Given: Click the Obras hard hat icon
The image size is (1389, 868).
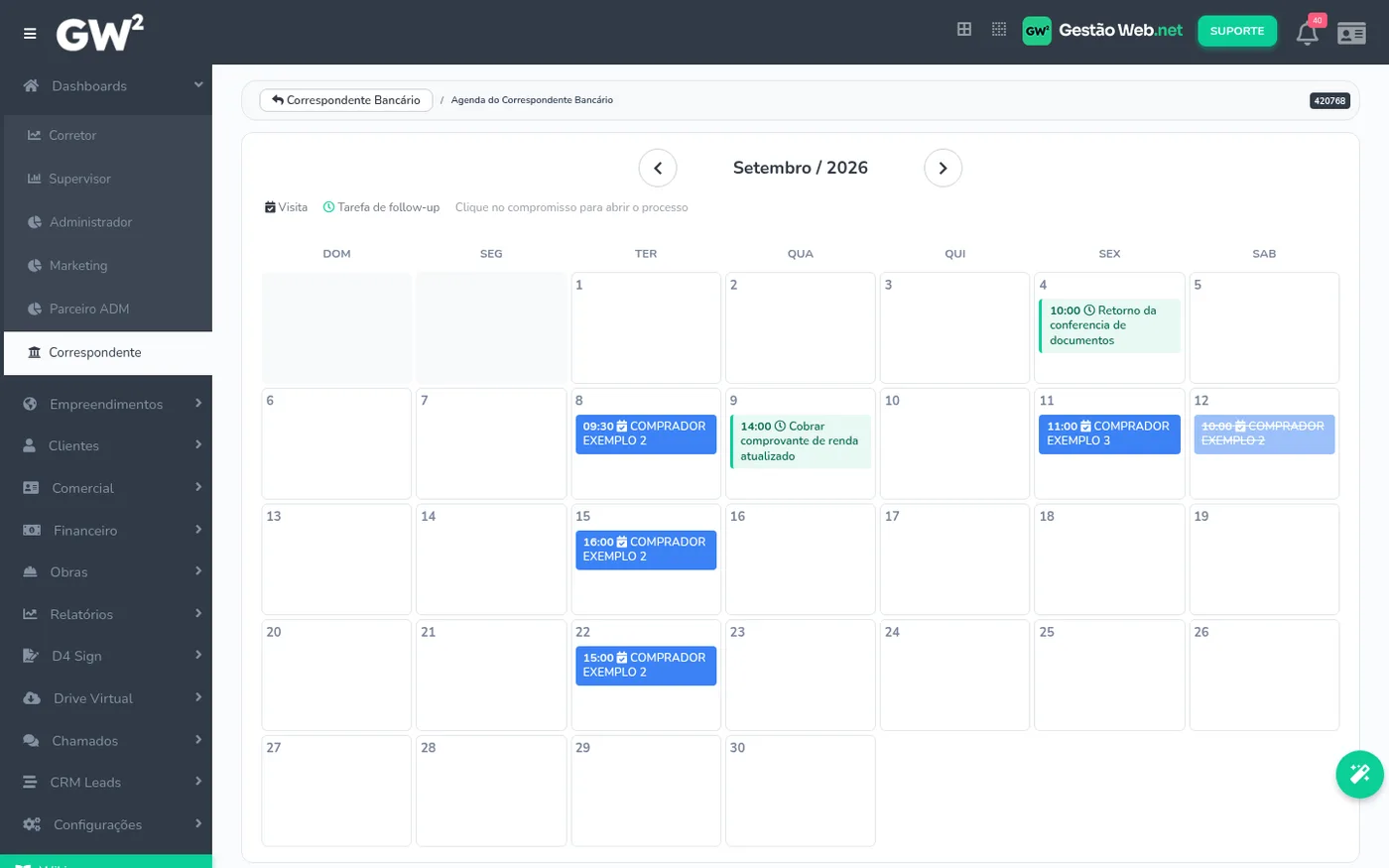Looking at the screenshot, I should click(31, 572).
